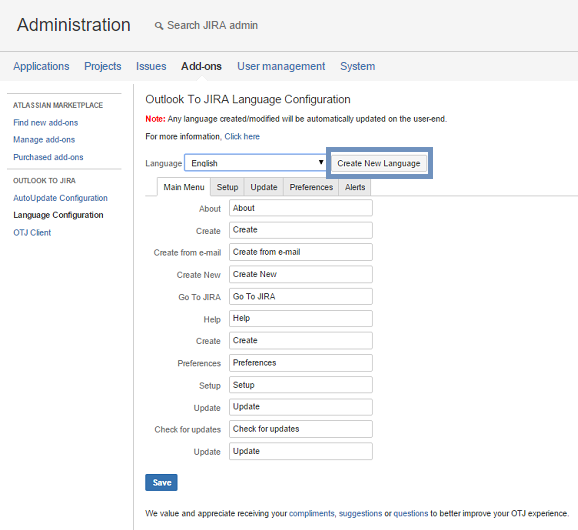The width and height of the screenshot is (578, 530).
Task: Edit the Check for updates field
Action: [x=301, y=429]
